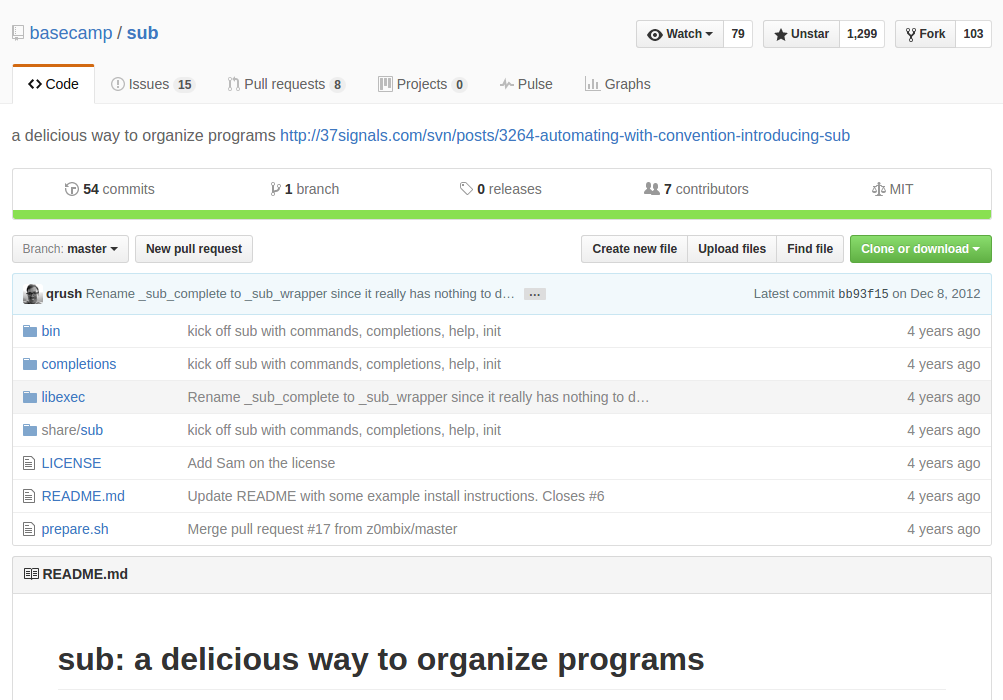Click the book icon in README.md header

coord(31,574)
